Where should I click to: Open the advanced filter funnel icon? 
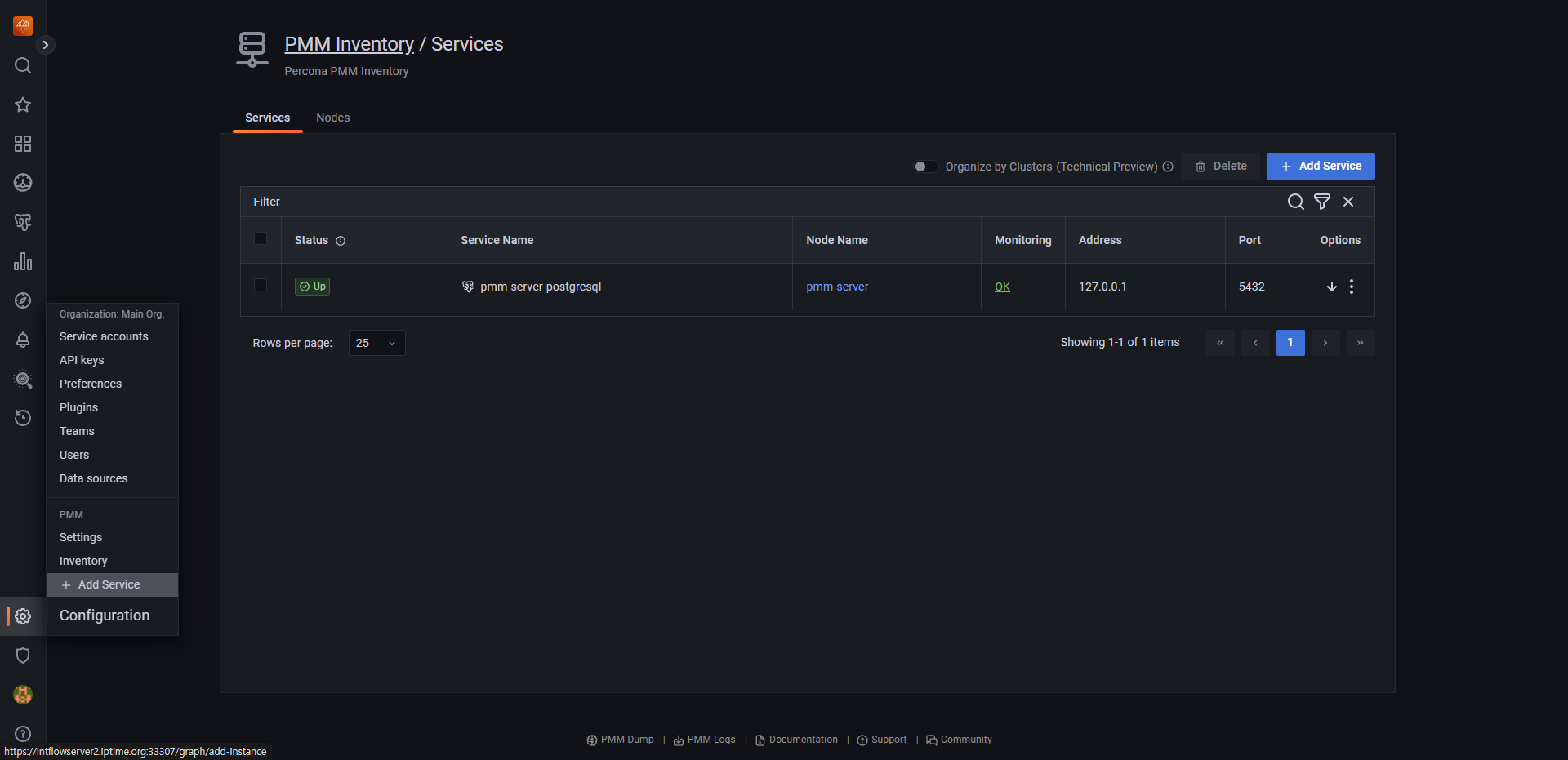click(x=1322, y=202)
